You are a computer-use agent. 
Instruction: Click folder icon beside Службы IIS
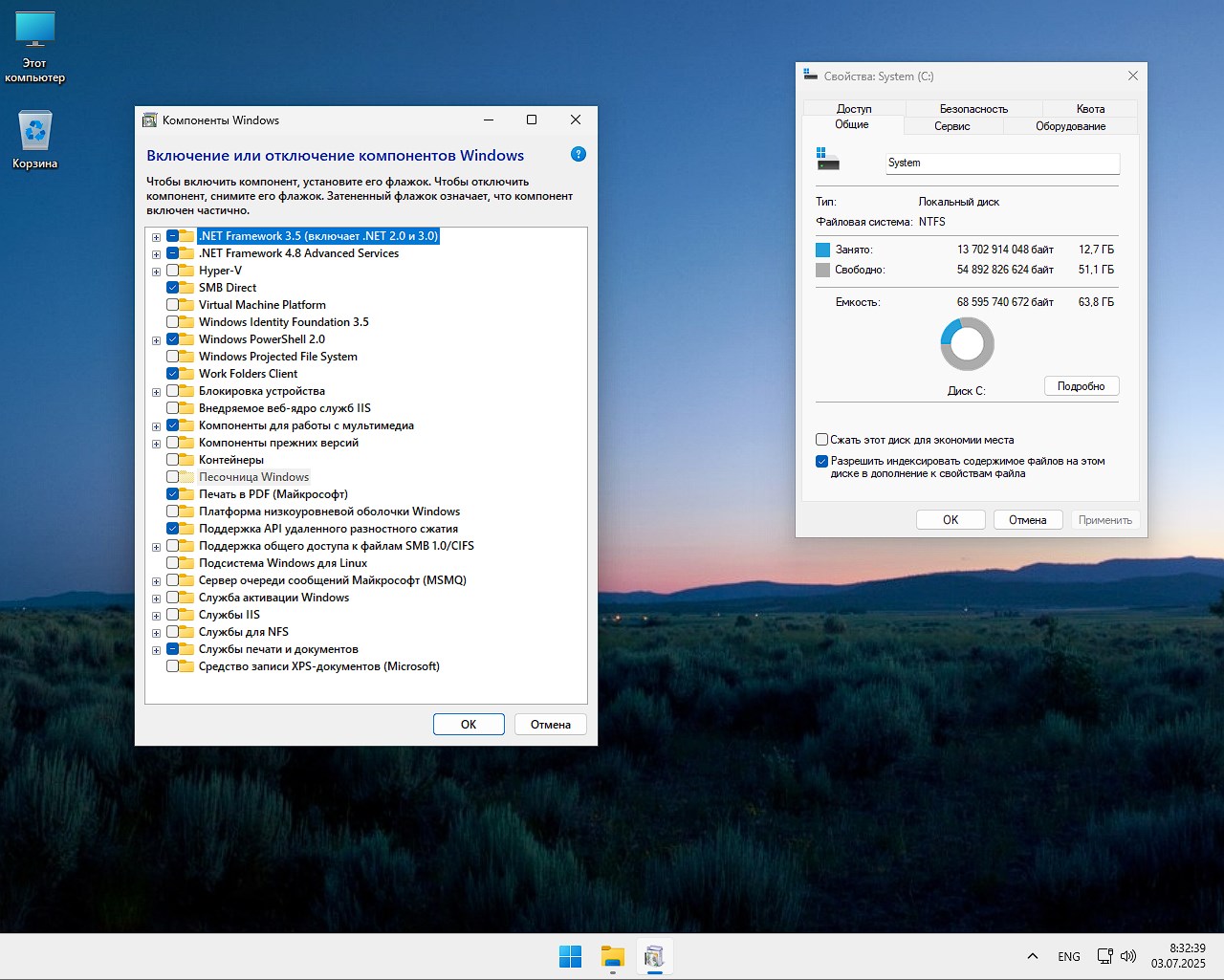pos(186,615)
